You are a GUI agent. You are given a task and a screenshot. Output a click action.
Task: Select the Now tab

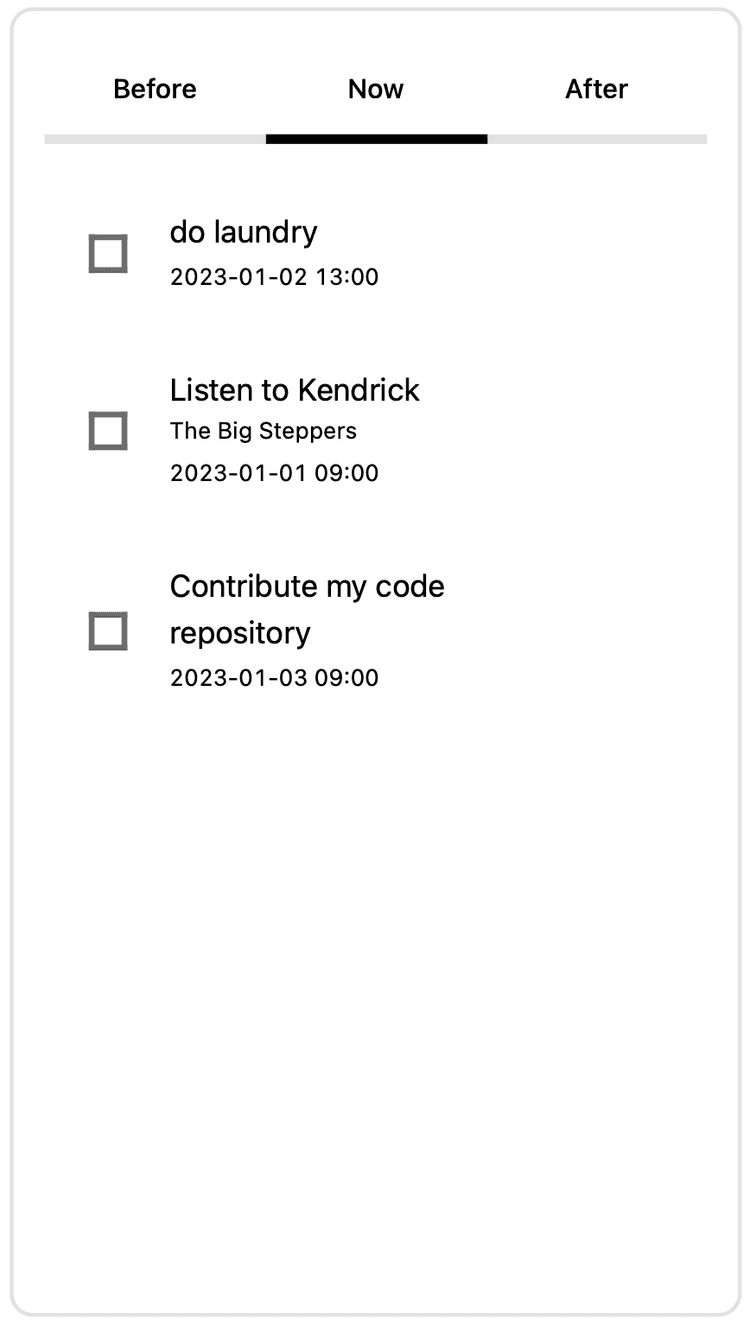click(x=376, y=89)
